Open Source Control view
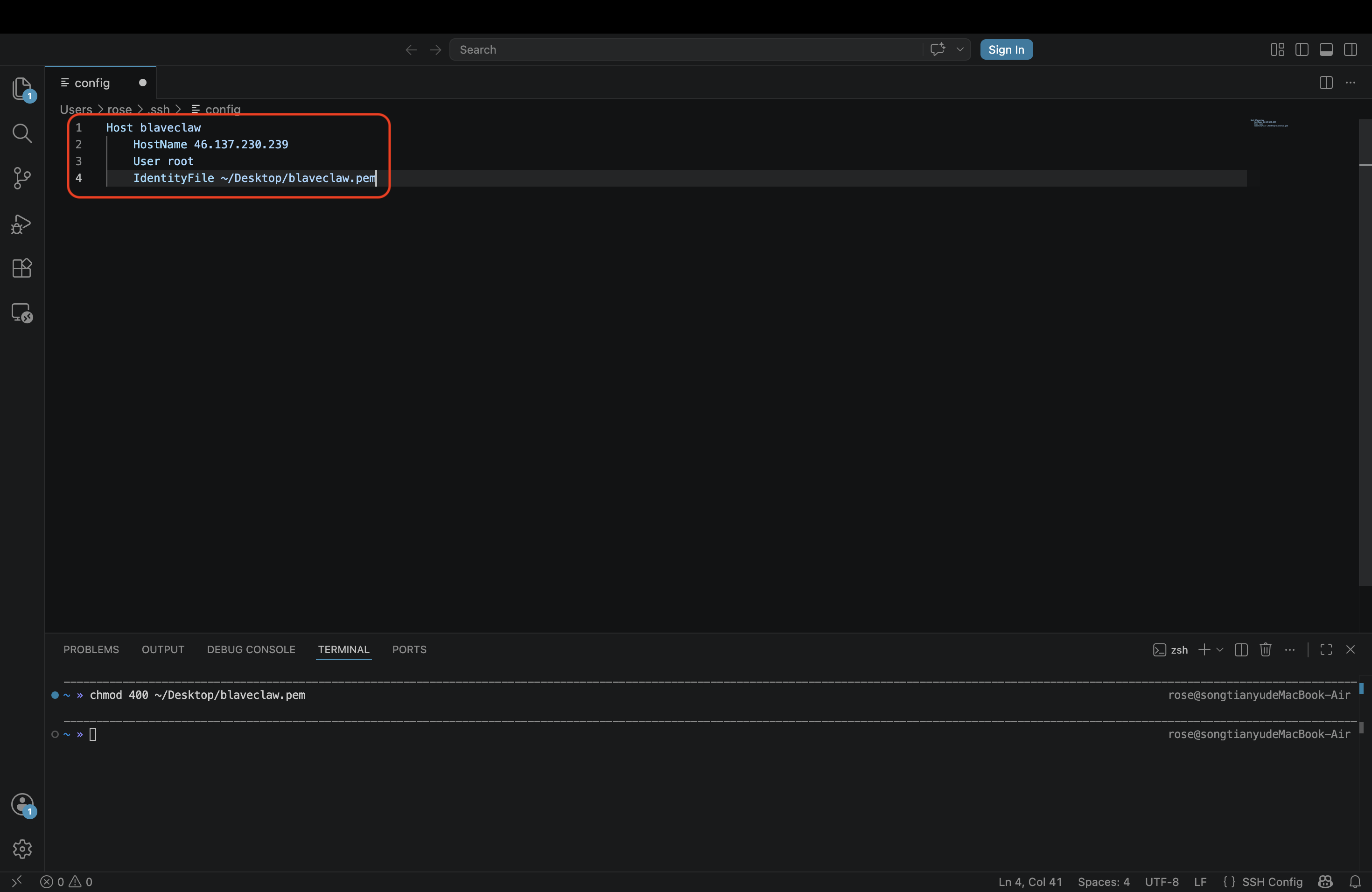The image size is (1372, 892). click(x=22, y=178)
